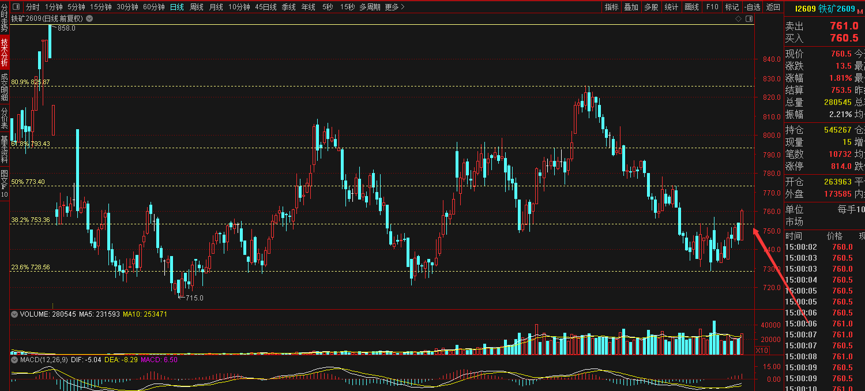This screenshot has width=865, height=391.
Task: Toggle the side panel icon at chart top right
Action: [x=749, y=18]
